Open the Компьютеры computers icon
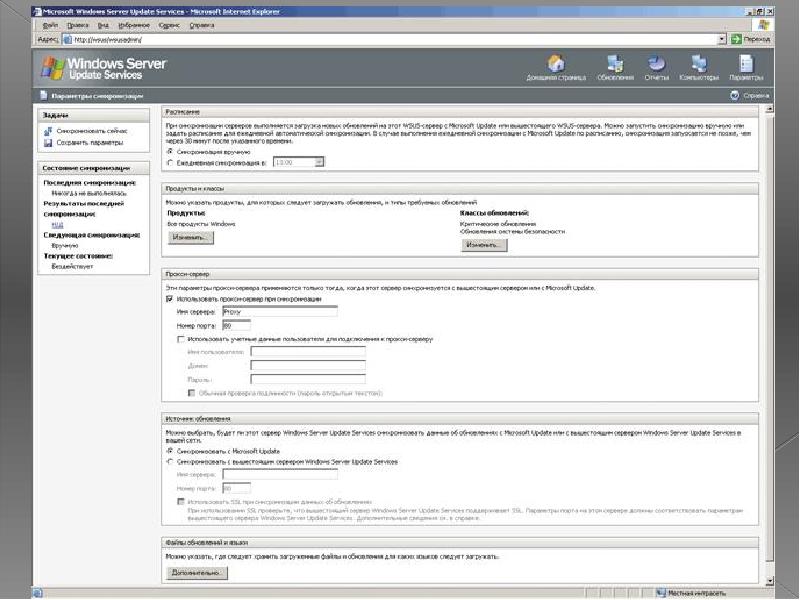Image resolution: width=800 pixels, height=600 pixels. [x=698, y=64]
